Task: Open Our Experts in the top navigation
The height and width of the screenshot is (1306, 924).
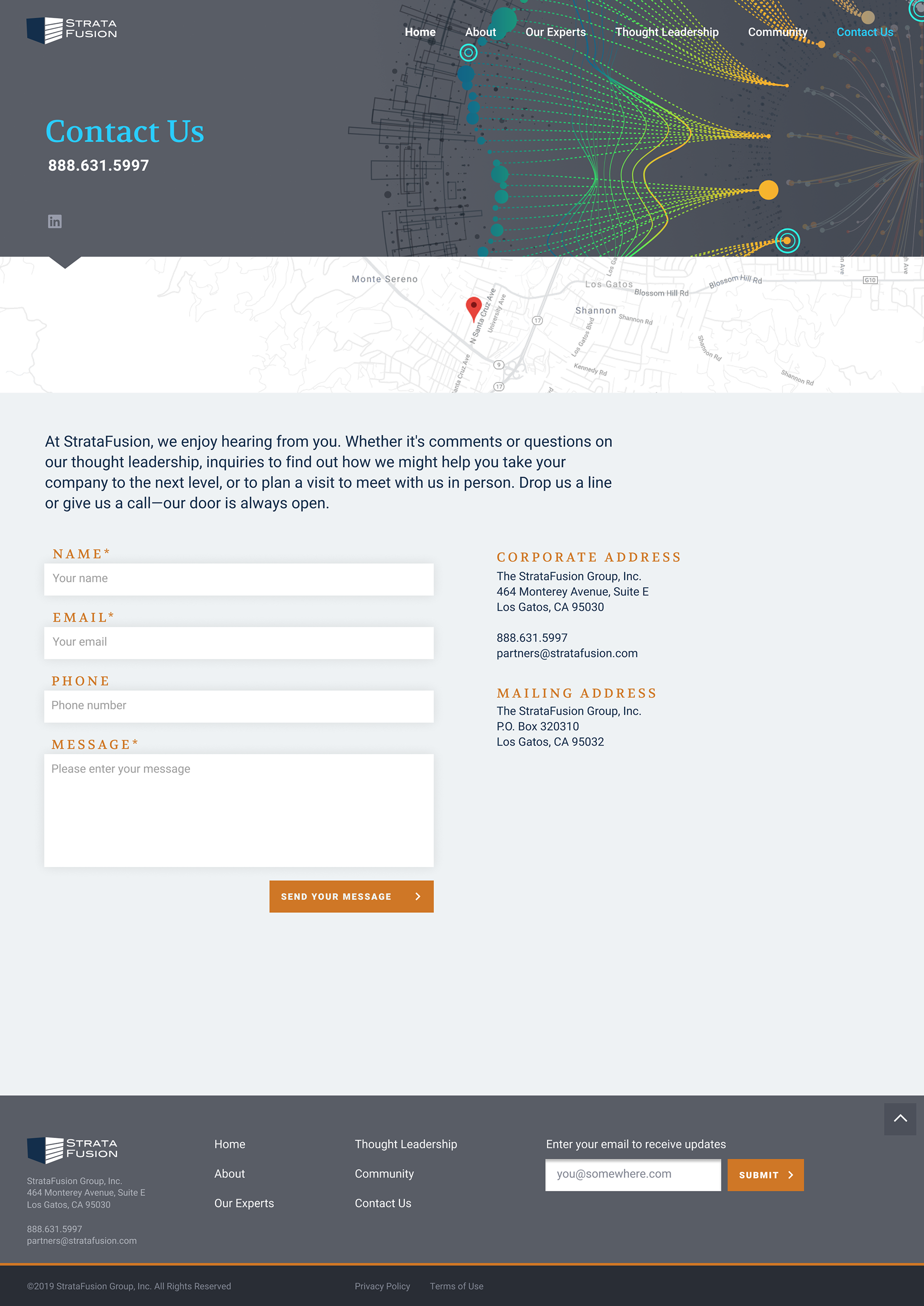Action: point(555,32)
